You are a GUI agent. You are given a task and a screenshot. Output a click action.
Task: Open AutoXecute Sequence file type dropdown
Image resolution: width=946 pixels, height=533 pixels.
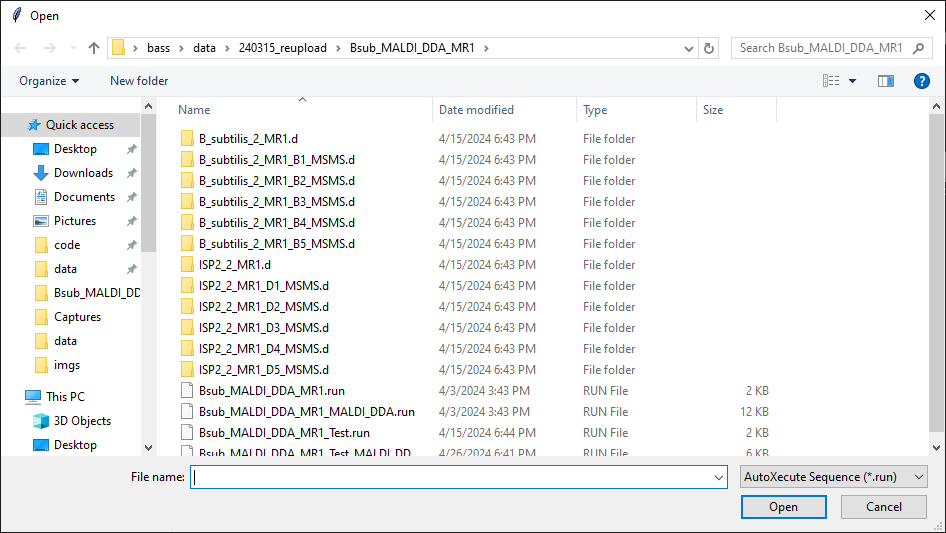point(834,477)
